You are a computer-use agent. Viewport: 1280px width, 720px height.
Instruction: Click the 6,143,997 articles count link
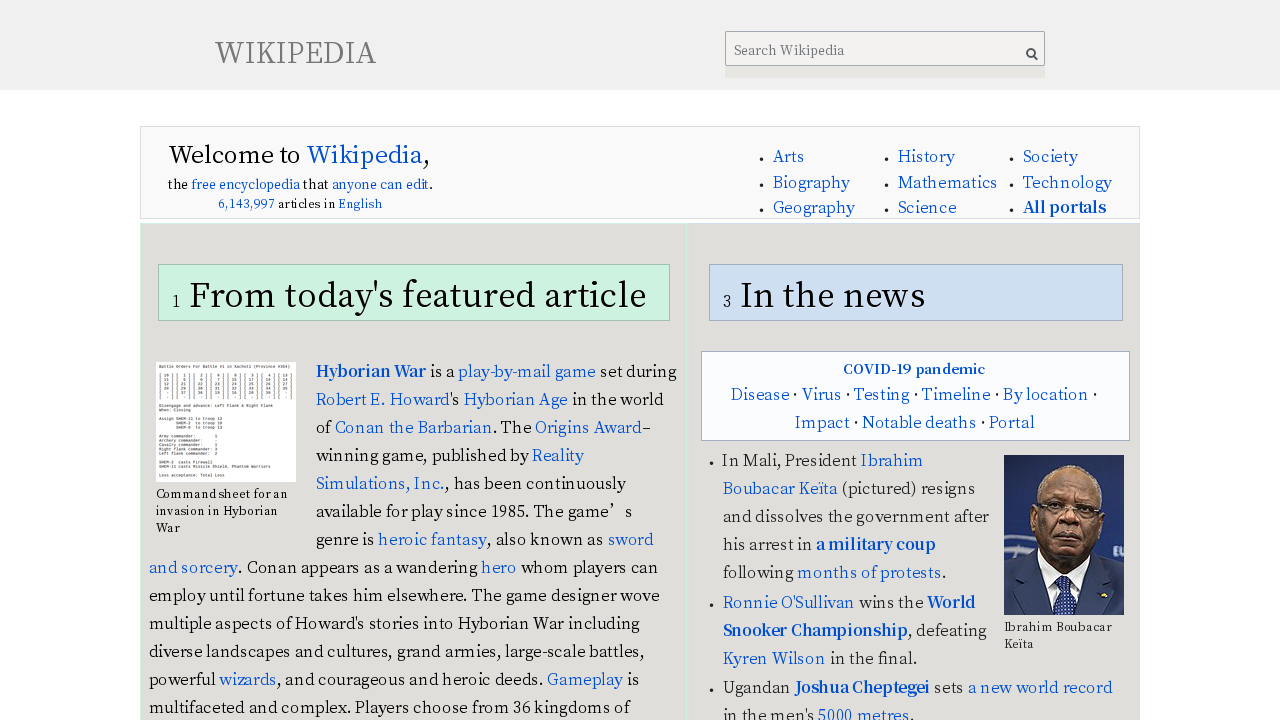(246, 204)
